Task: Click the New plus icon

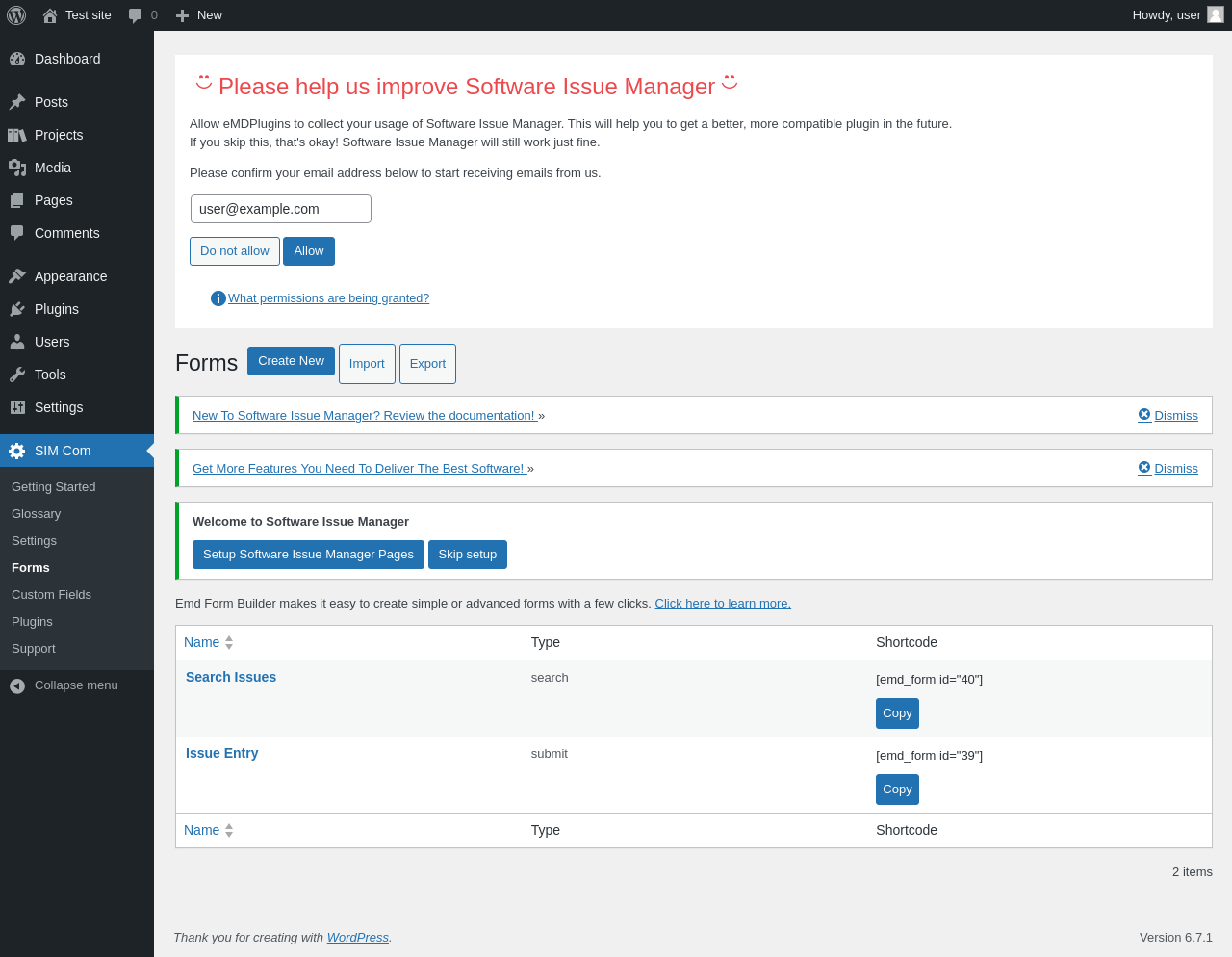Action: coord(182,15)
